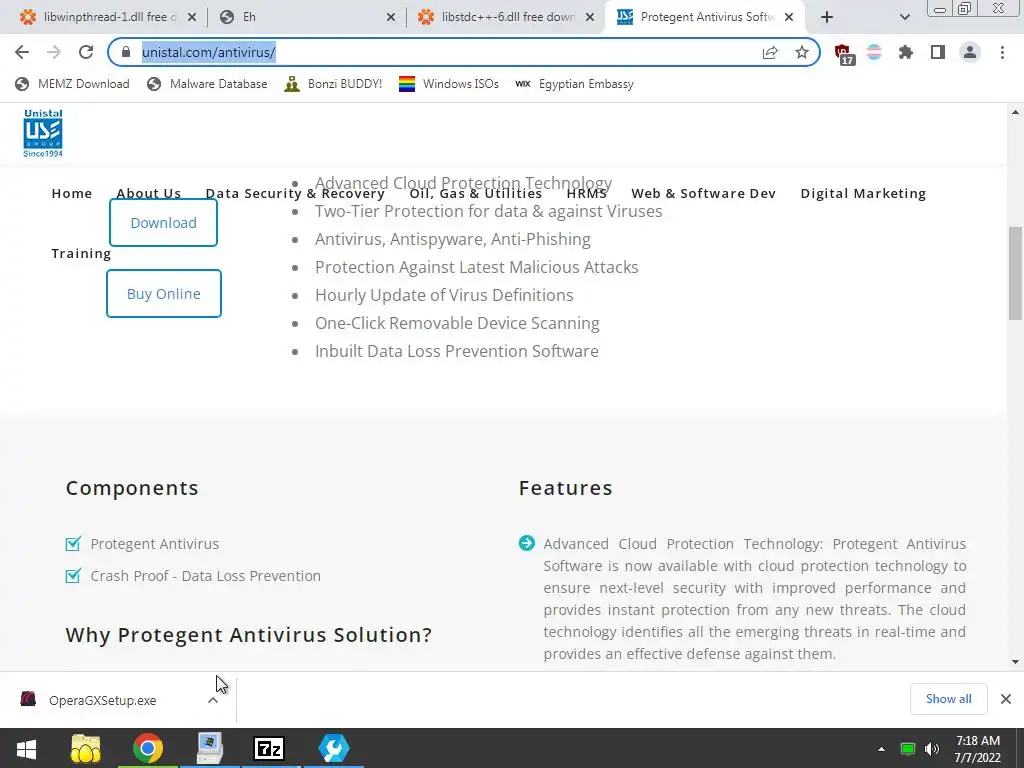Click the scrollbar down arrow
1024x768 pixels.
click(1015, 661)
